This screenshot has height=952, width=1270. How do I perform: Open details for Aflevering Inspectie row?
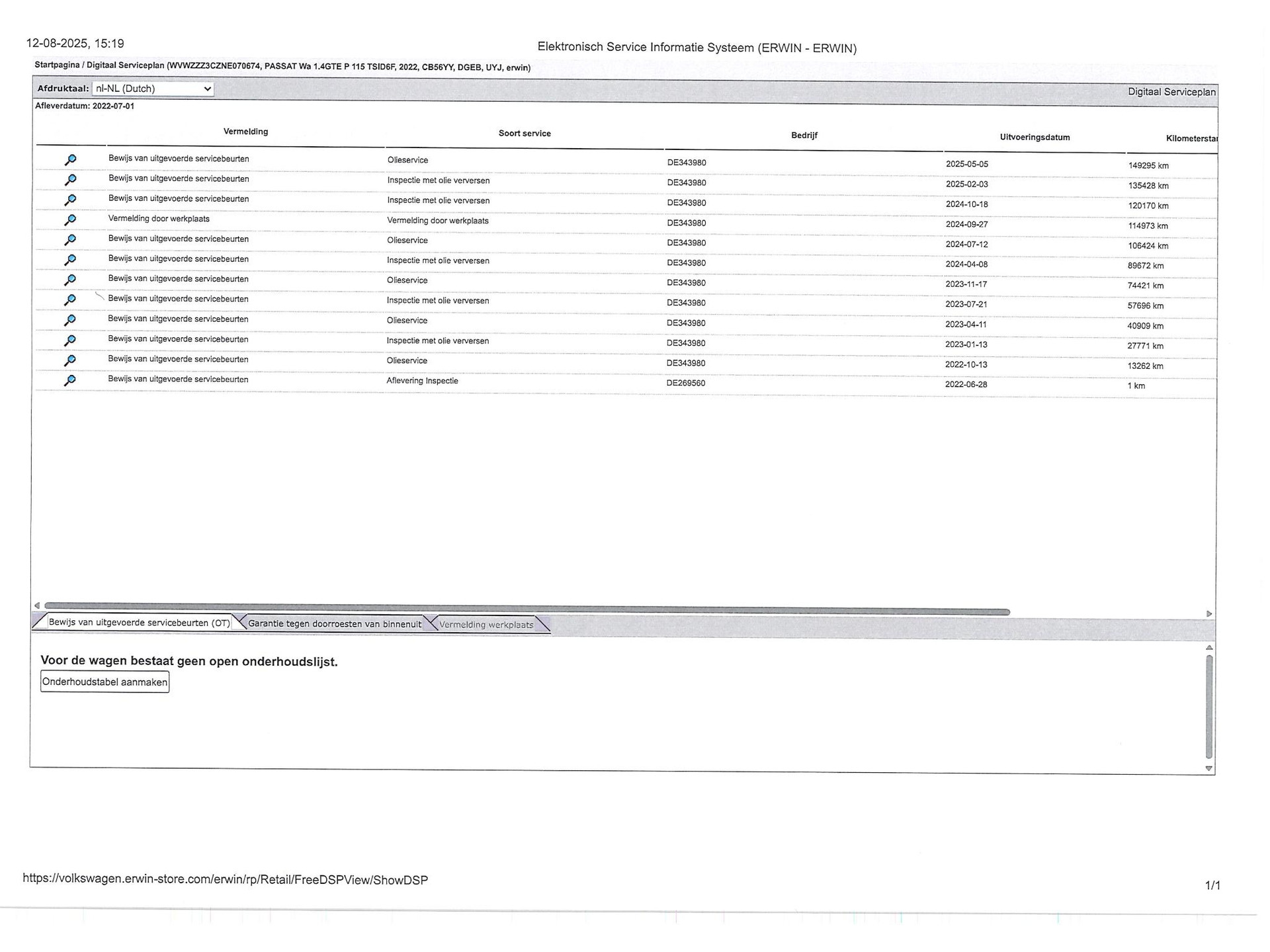tap(70, 381)
